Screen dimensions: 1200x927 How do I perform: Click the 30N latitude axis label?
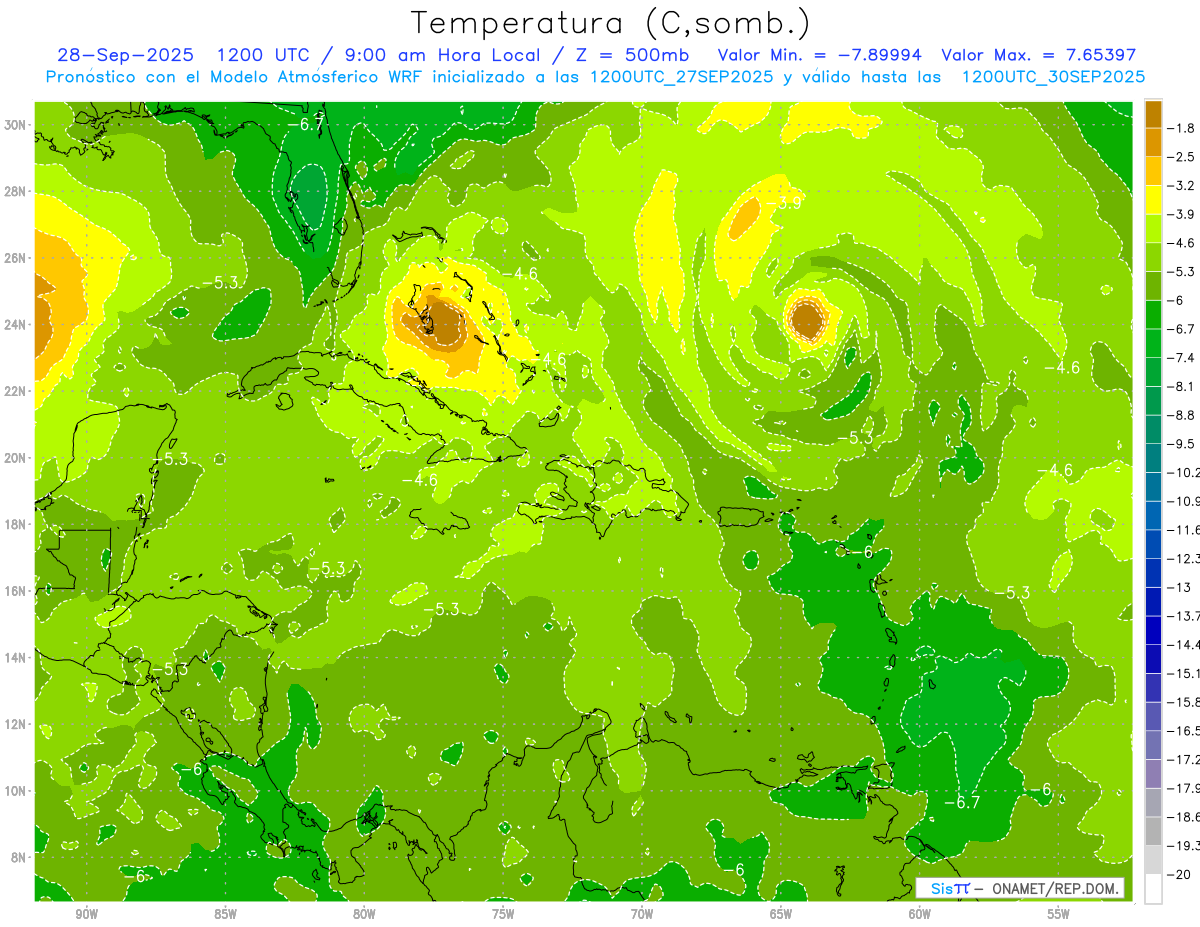[17, 125]
